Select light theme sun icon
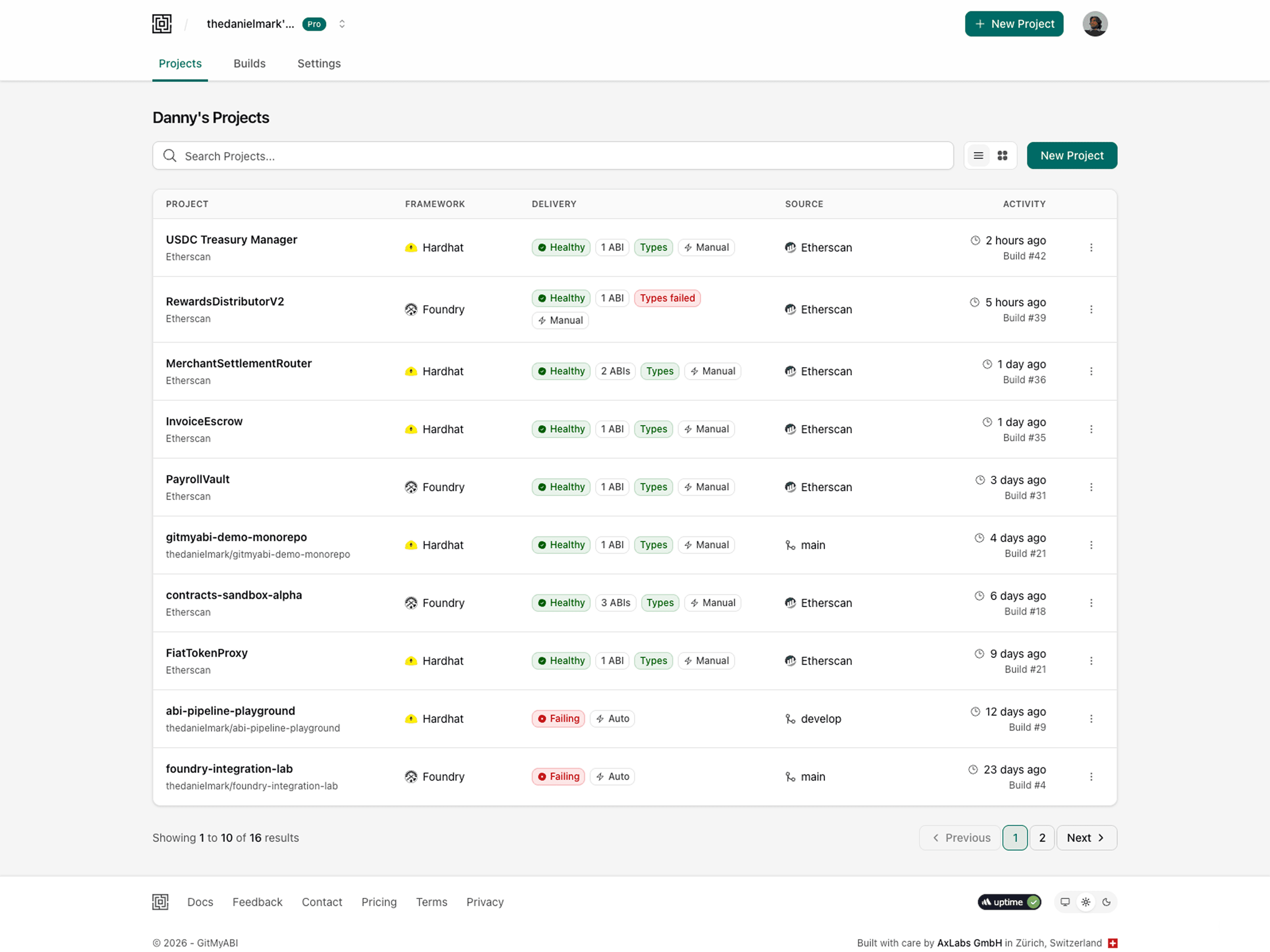Viewport: 1270px width, 952px height. pos(1086,903)
